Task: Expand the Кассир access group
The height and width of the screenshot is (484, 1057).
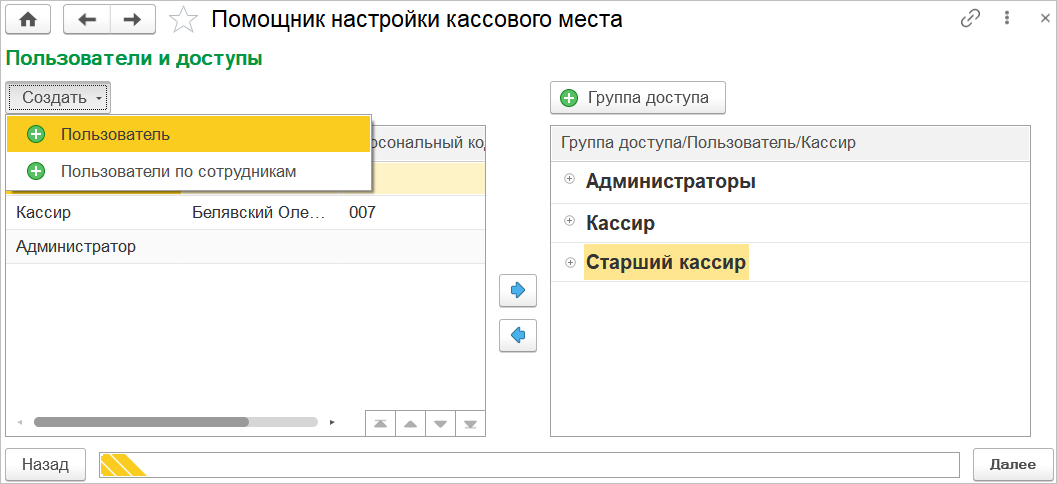Action: (570, 220)
